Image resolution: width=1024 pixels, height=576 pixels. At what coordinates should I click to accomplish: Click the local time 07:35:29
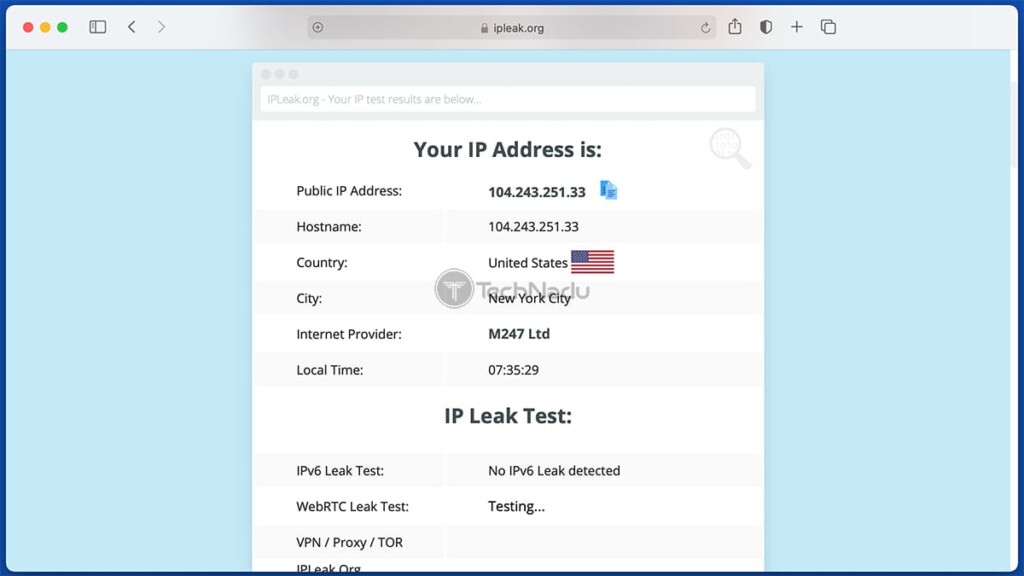click(513, 370)
